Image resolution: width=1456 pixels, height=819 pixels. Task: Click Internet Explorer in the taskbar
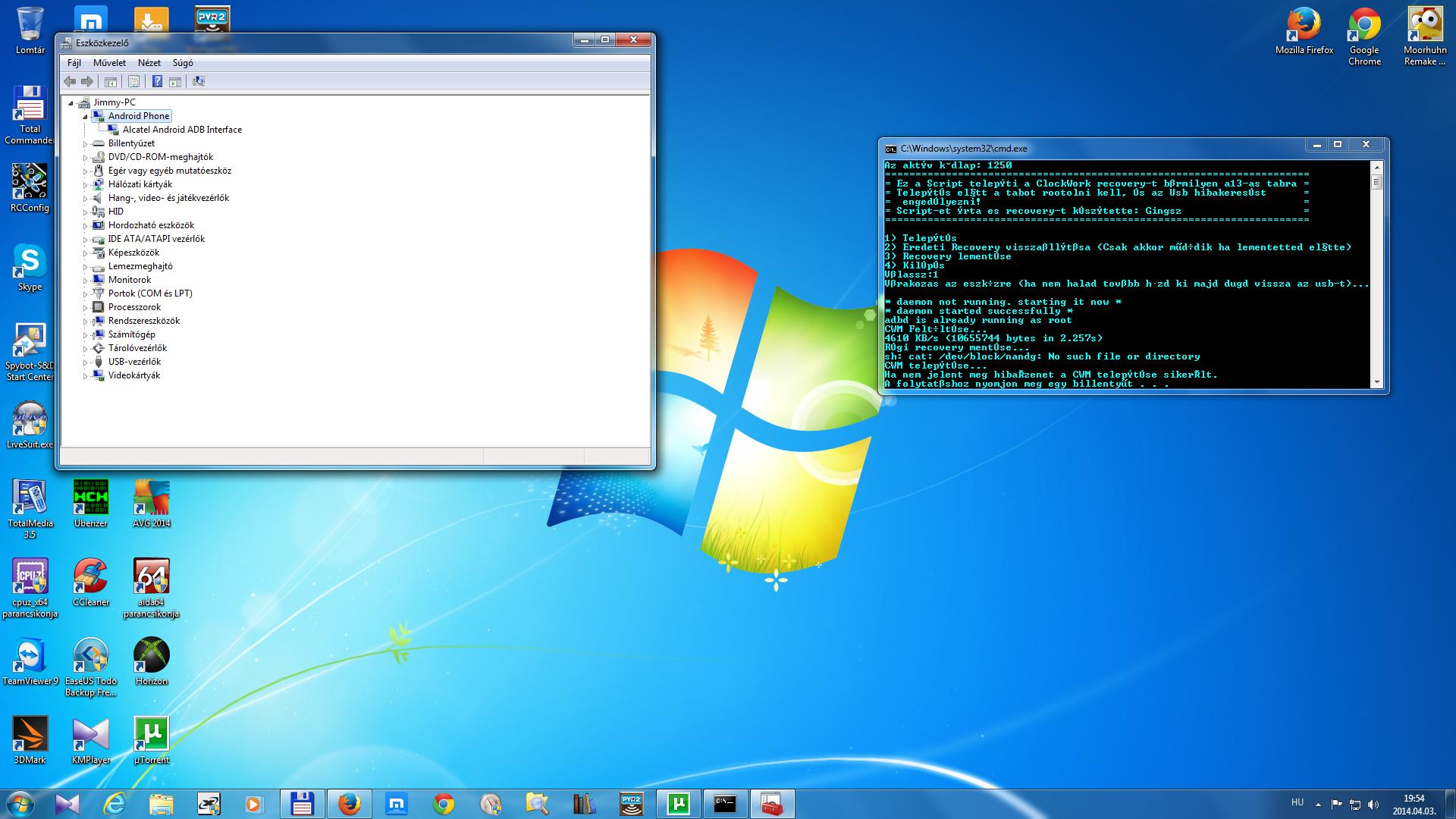point(115,804)
